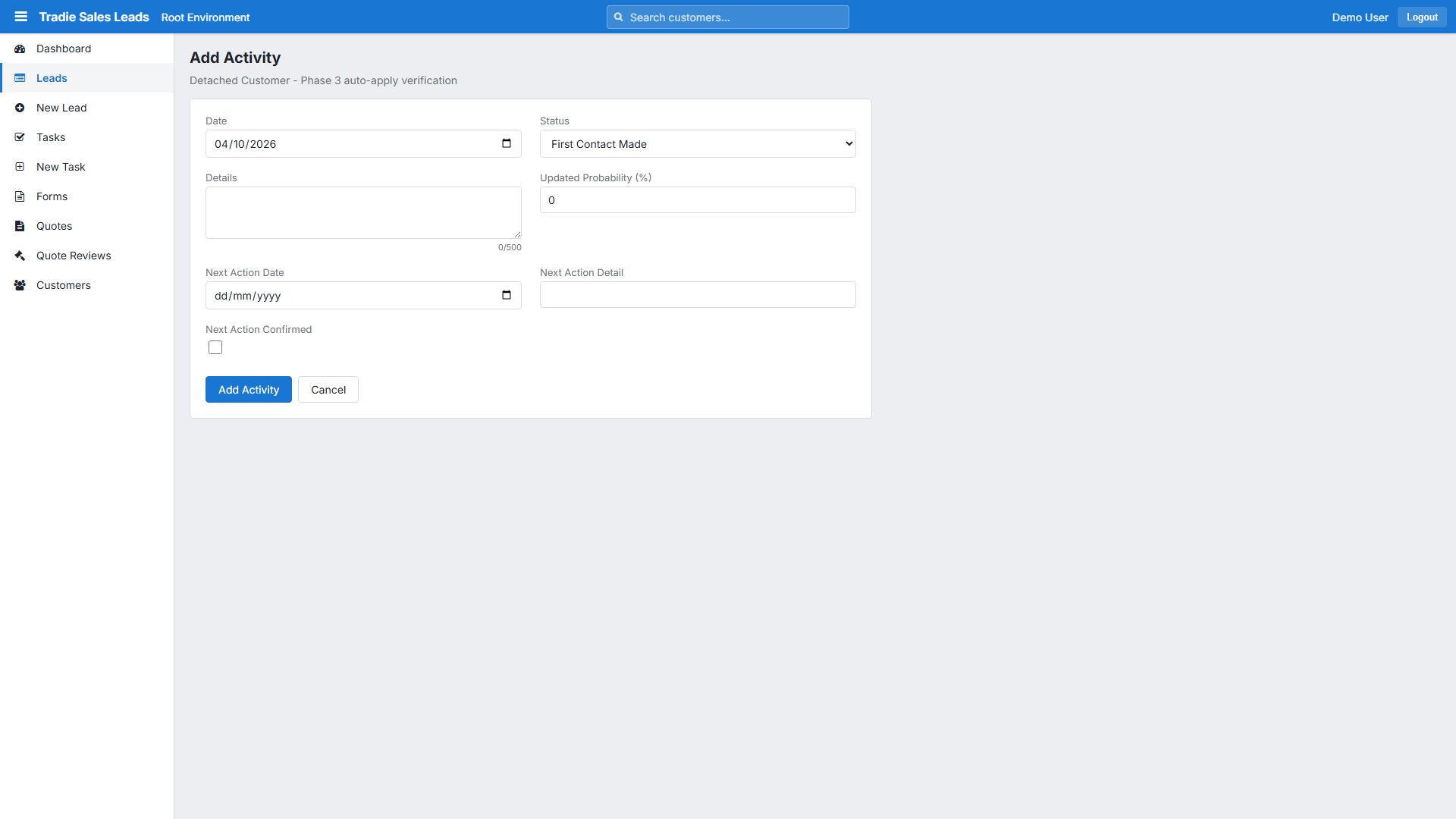
Task: Open Tasks in the sidebar
Action: click(87, 137)
